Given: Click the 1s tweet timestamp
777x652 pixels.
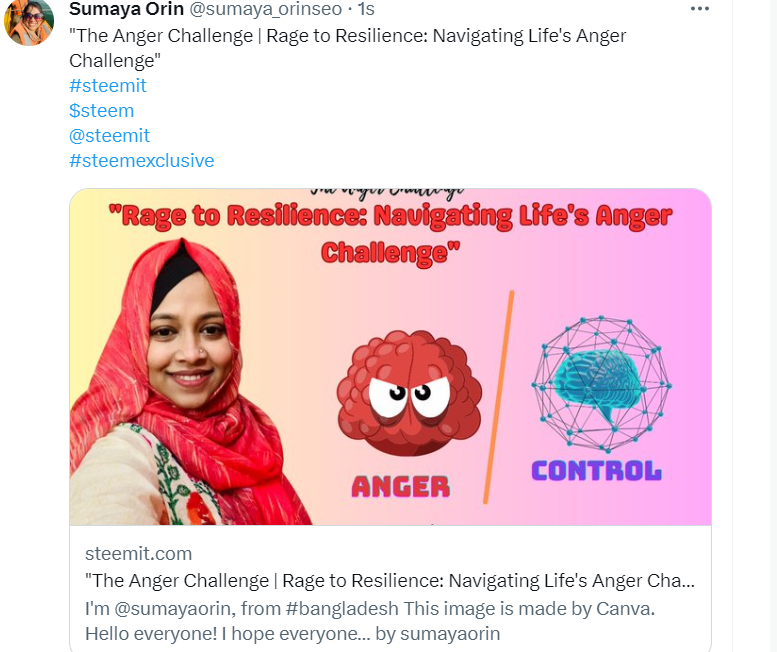Looking at the screenshot, I should point(366,9).
